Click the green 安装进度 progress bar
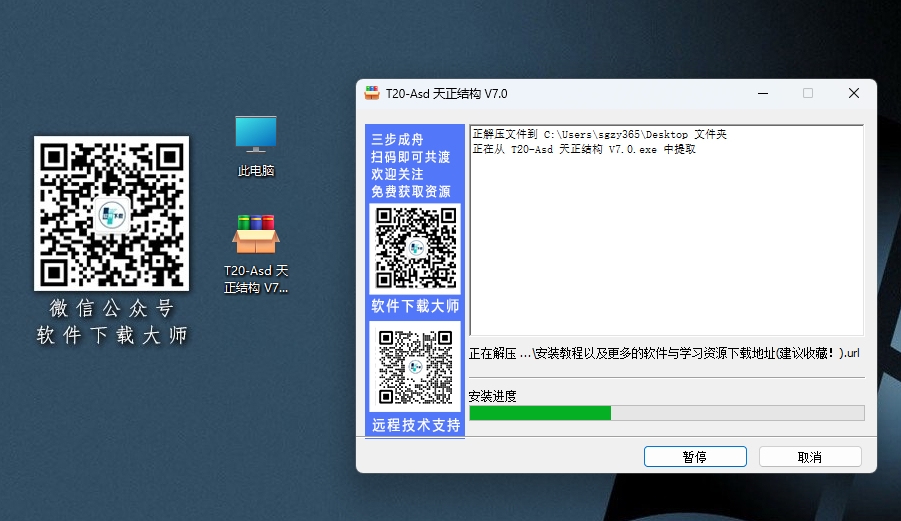 coord(667,413)
